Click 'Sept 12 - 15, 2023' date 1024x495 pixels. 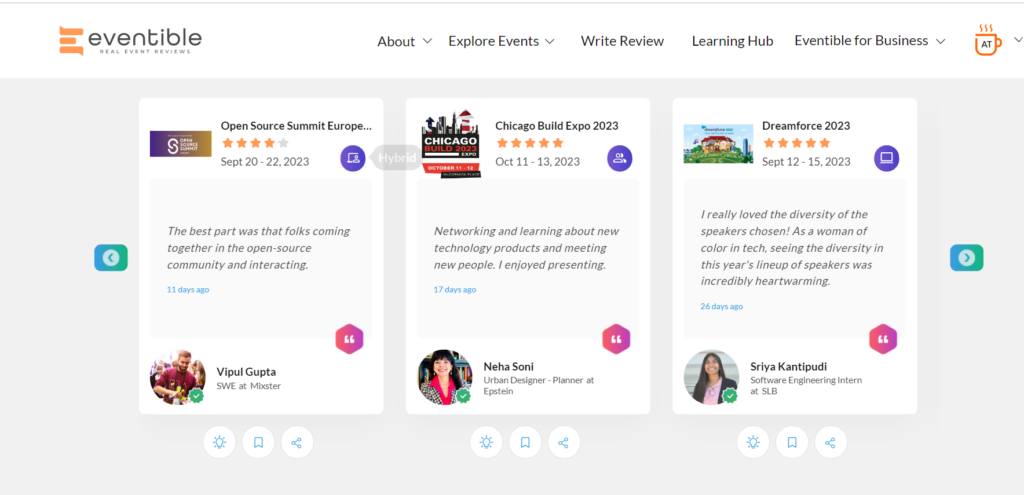click(x=807, y=161)
